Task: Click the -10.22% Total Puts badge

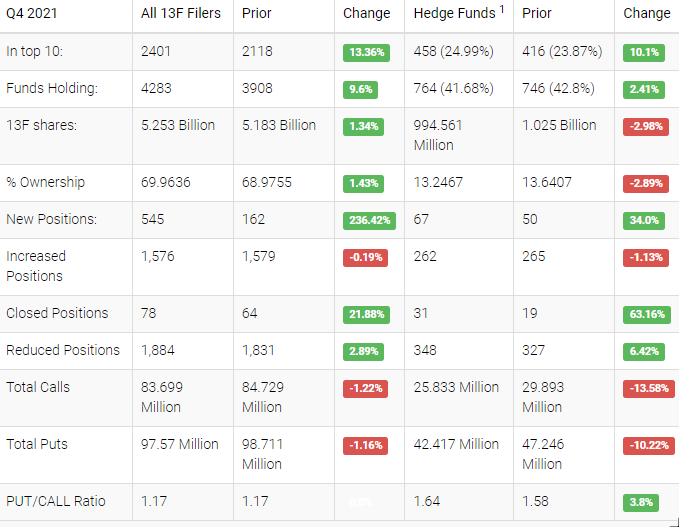Action: point(646,445)
